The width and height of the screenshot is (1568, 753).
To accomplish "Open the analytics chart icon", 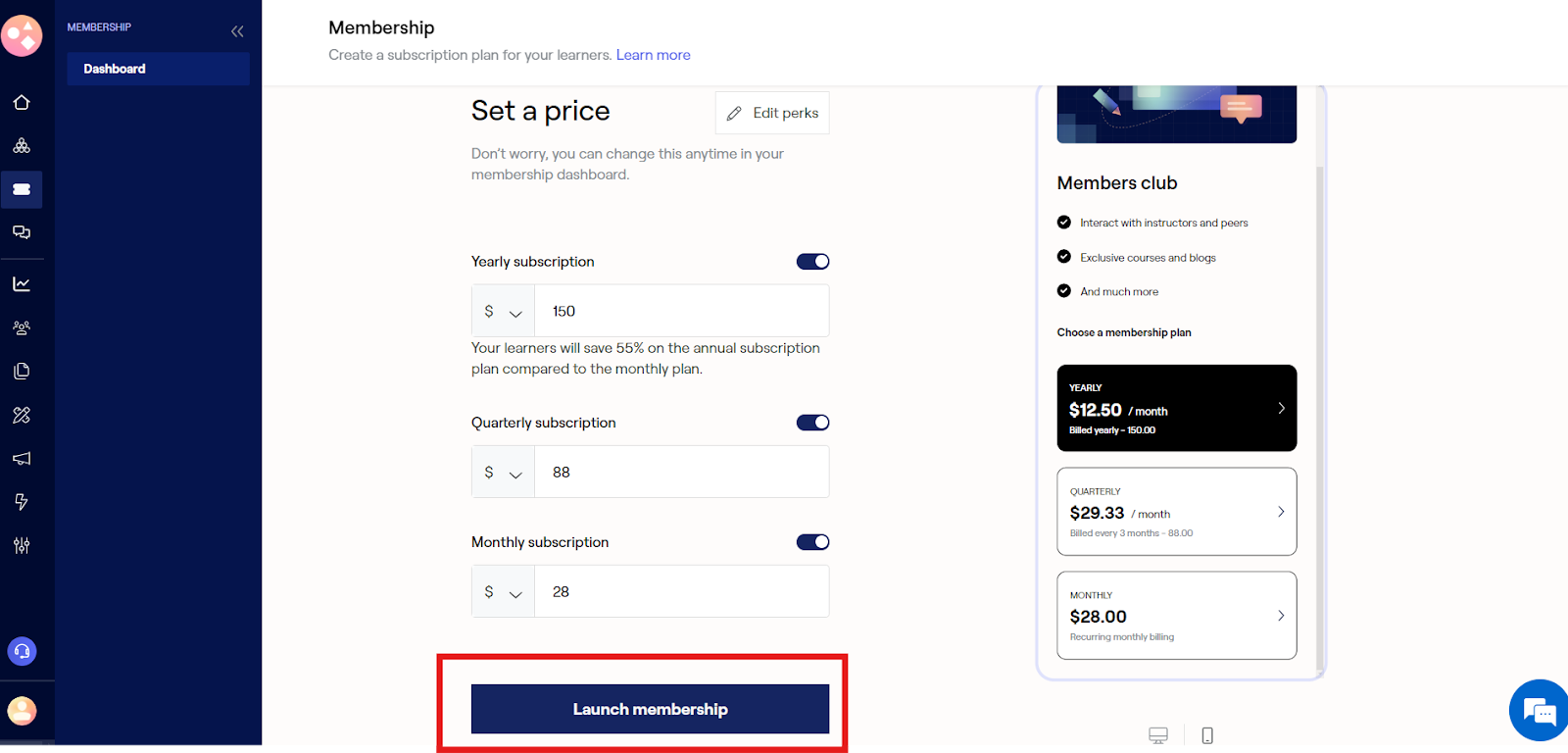I will [x=22, y=284].
